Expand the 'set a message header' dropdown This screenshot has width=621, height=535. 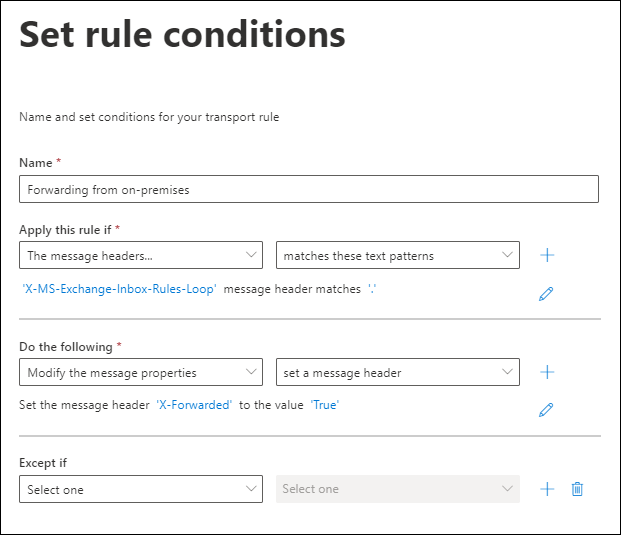click(x=398, y=373)
